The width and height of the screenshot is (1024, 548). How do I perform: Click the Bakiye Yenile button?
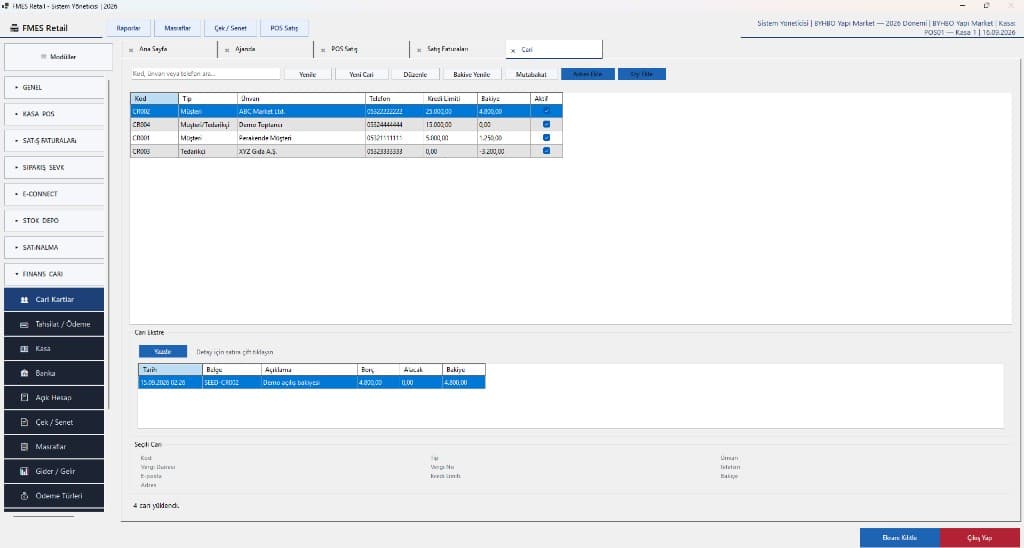pyautogui.click(x=472, y=74)
